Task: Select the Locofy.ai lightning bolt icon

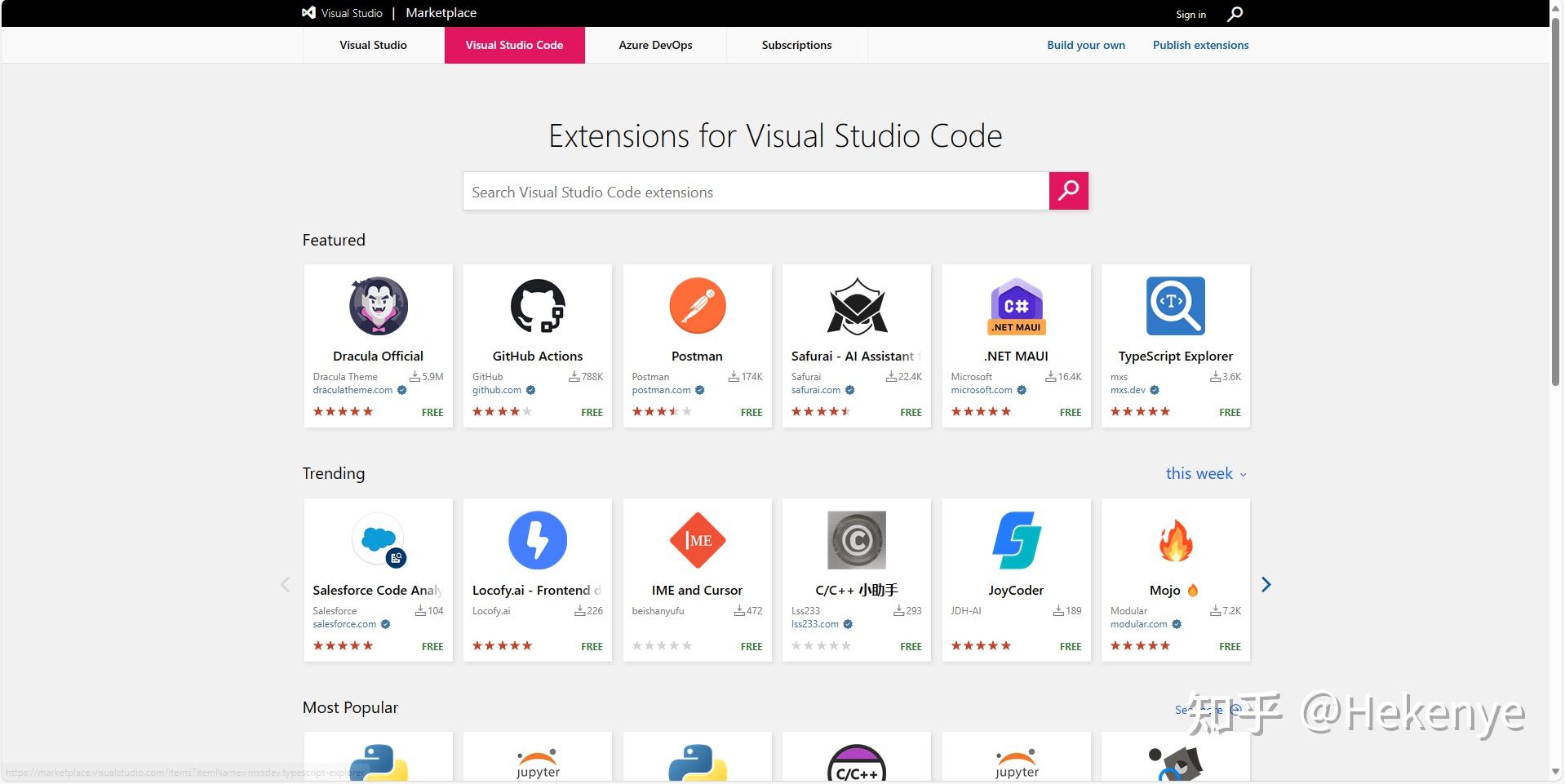Action: (537, 539)
